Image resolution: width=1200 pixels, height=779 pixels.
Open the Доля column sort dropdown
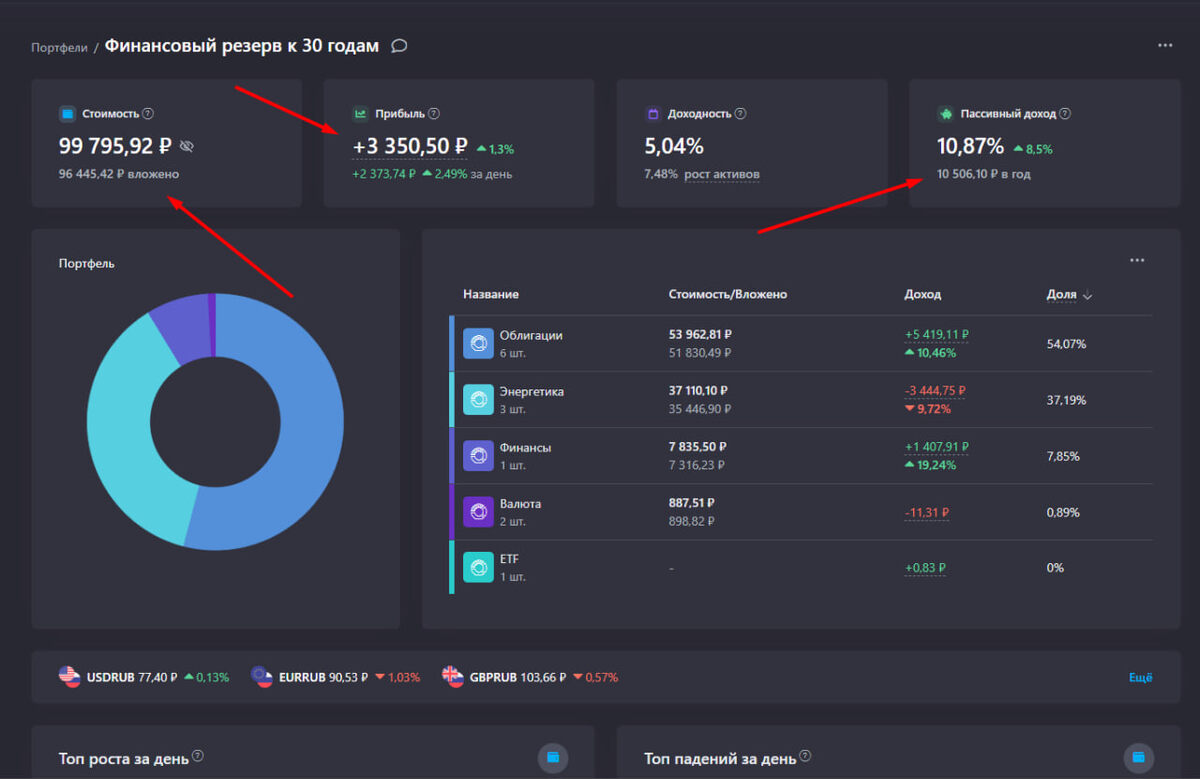pos(1086,295)
